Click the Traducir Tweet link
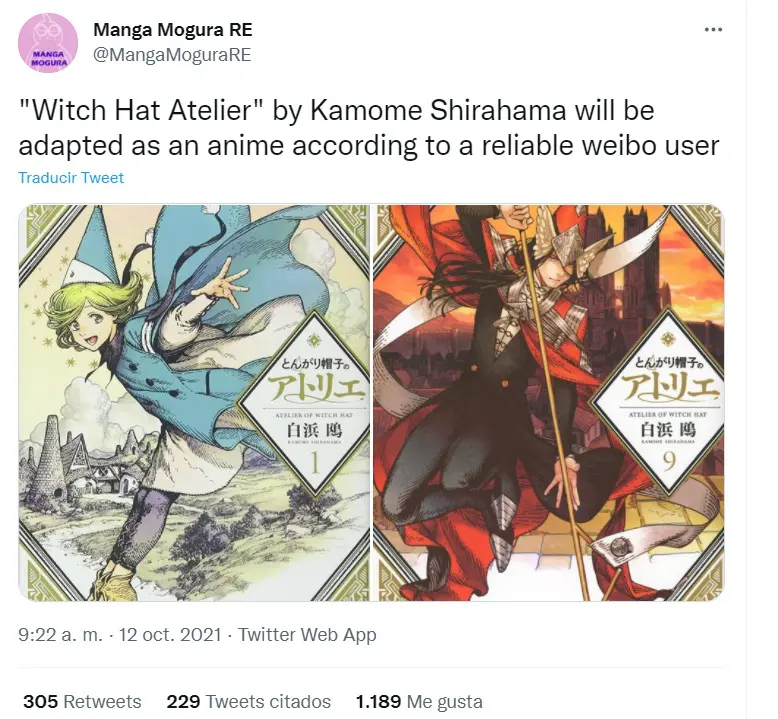This screenshot has width=778, height=719. click(x=71, y=178)
